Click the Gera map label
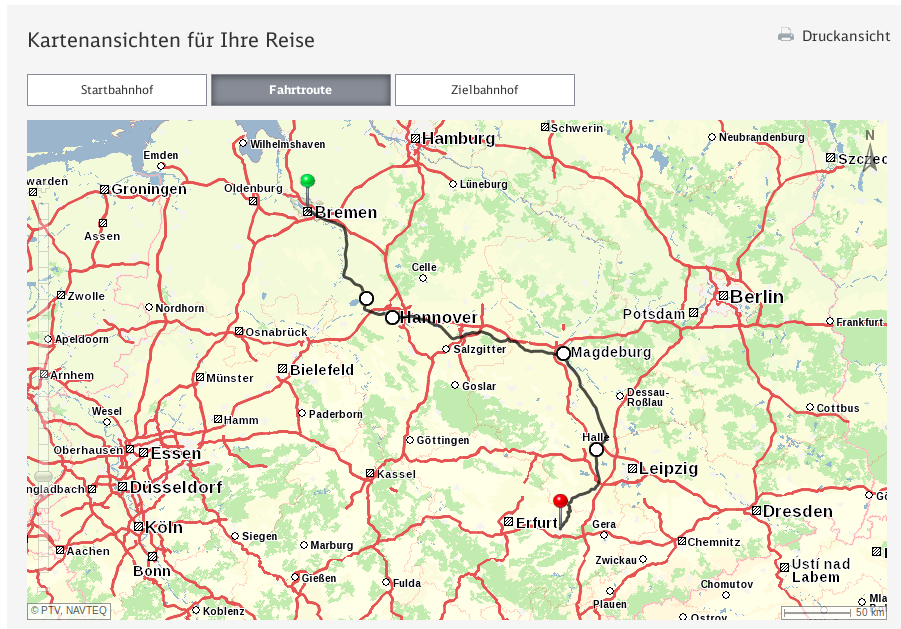This screenshot has height=629, width=901. (x=604, y=524)
